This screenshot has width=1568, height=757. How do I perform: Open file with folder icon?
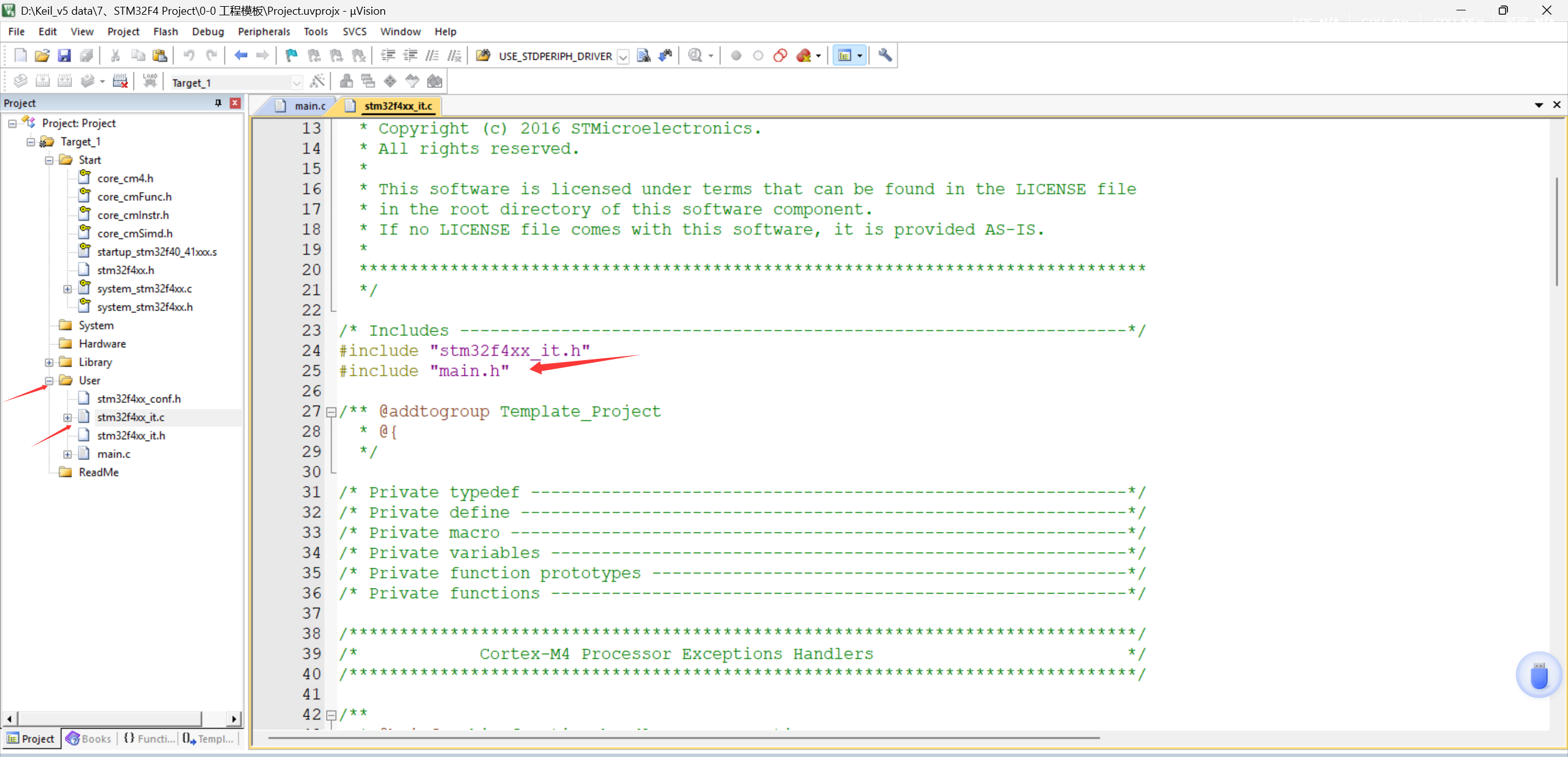pos(42,56)
